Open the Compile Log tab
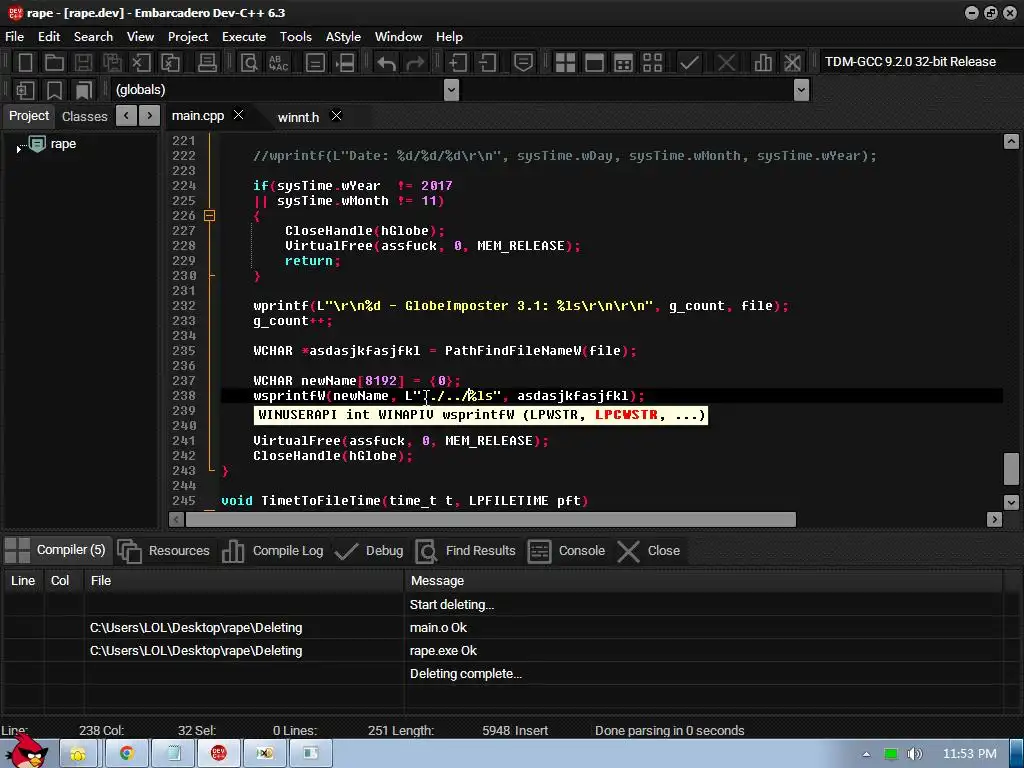Viewport: 1024px width, 768px height. [273, 551]
